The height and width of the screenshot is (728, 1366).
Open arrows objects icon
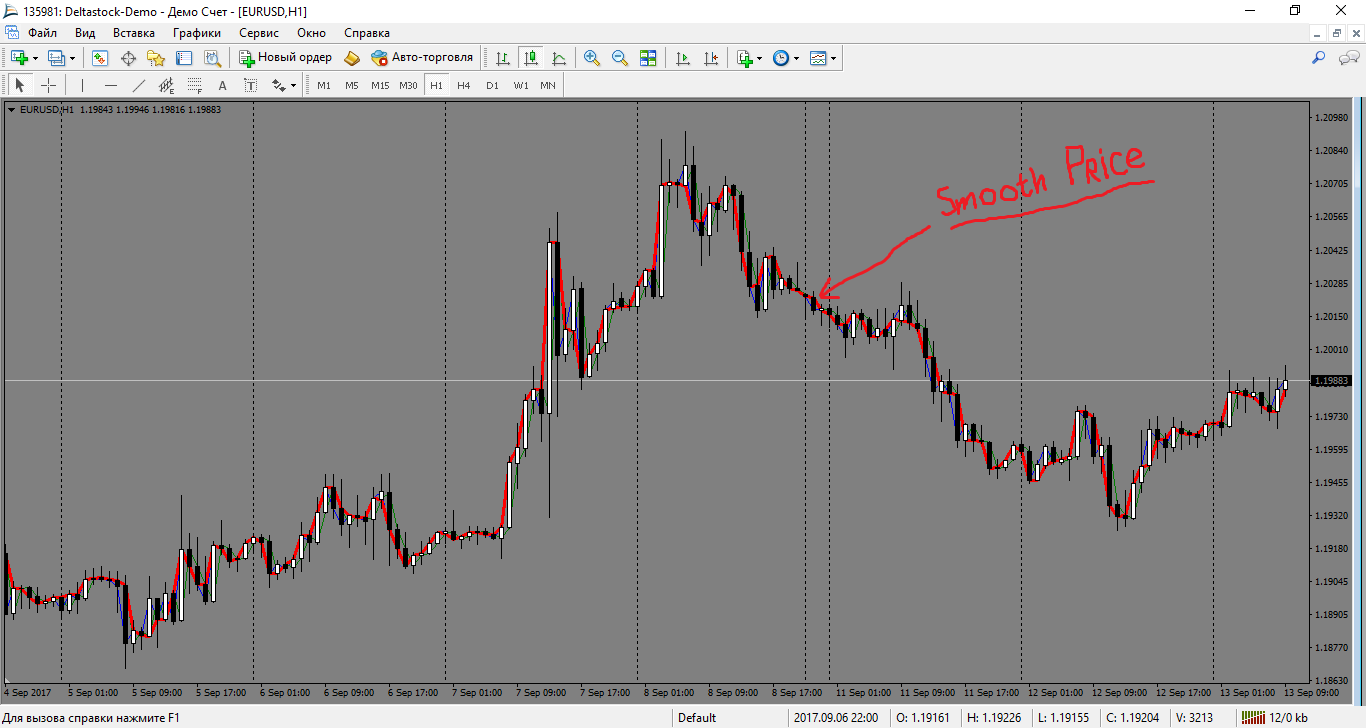pyautogui.click(x=279, y=85)
